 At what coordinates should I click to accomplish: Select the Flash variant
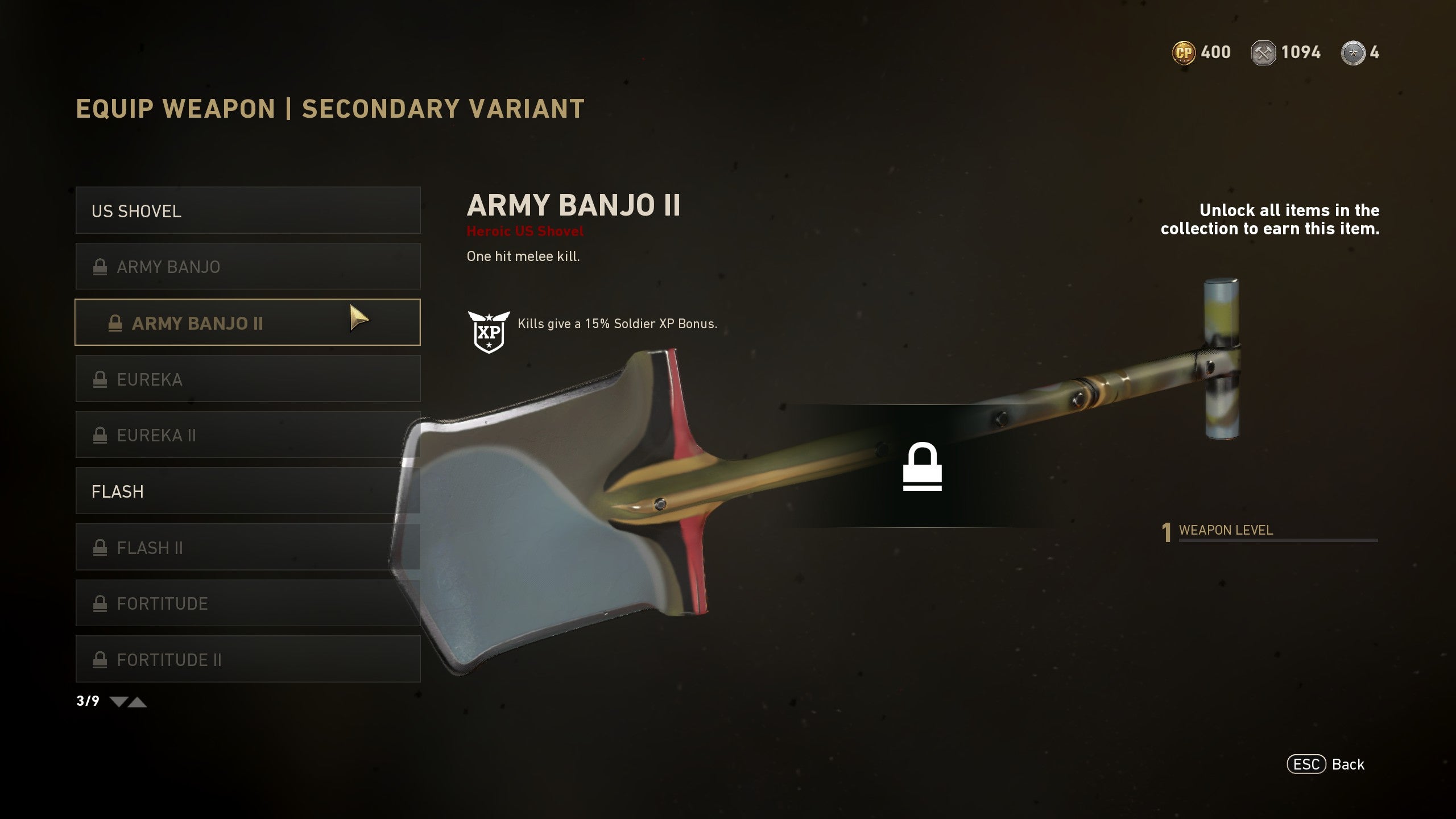[x=248, y=491]
